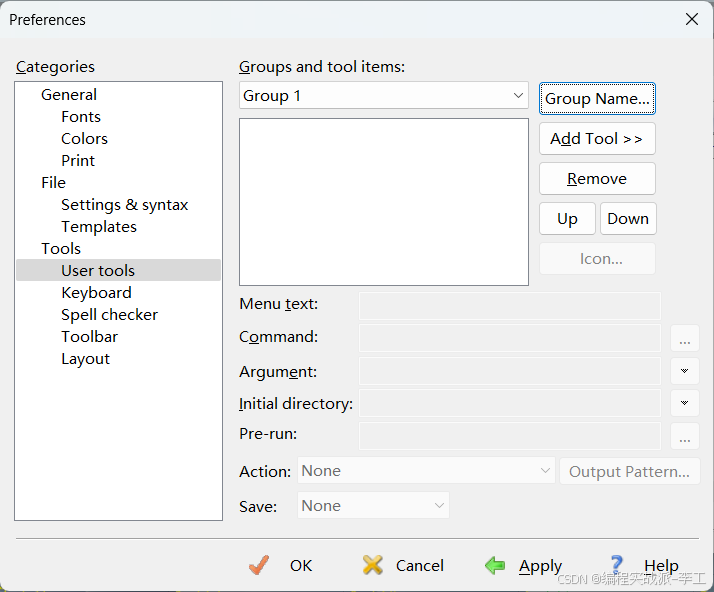Click the green Apply arrow icon
This screenshot has width=714, height=592.
click(495, 565)
